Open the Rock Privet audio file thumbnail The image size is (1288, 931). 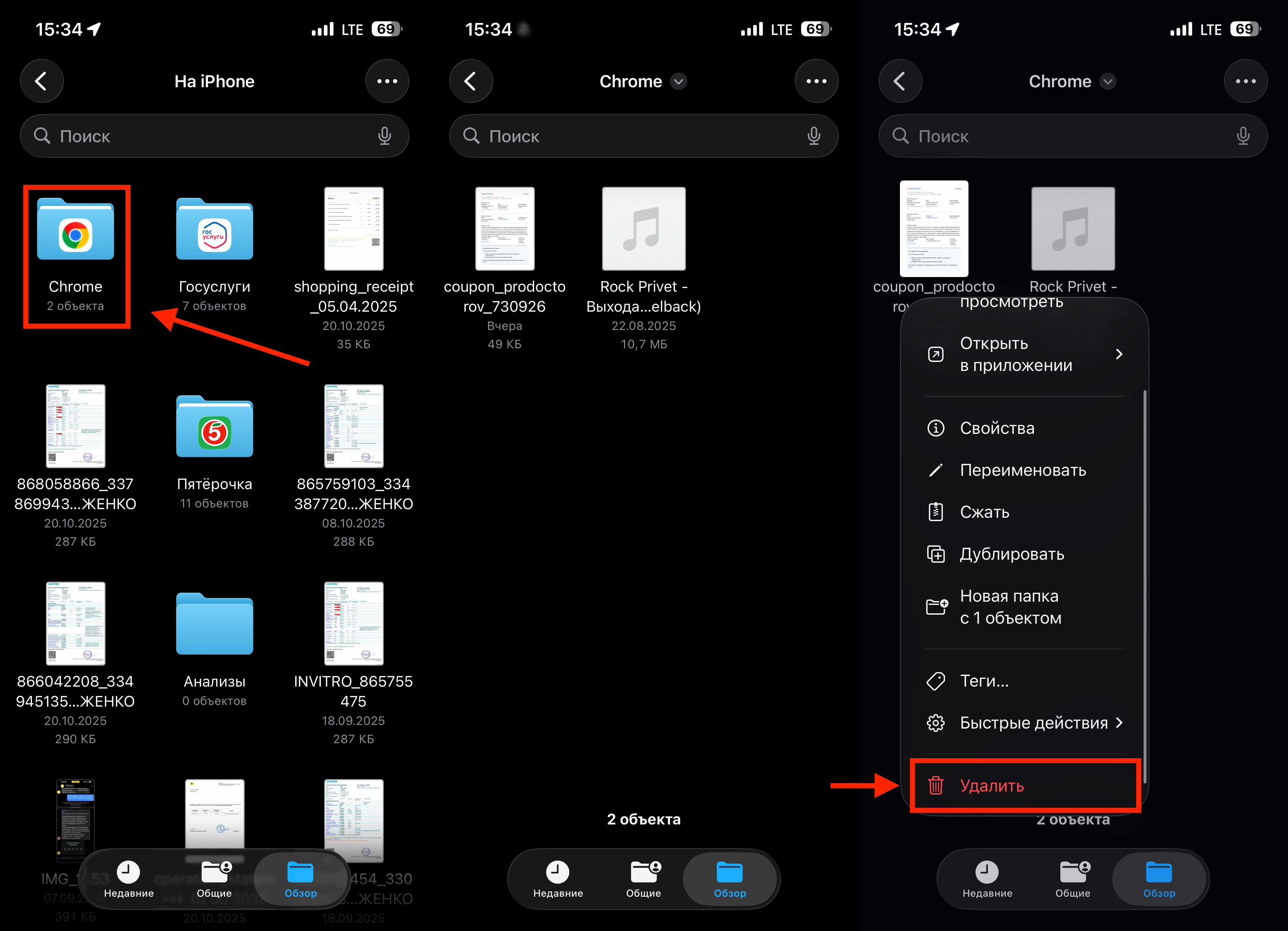[x=643, y=229]
